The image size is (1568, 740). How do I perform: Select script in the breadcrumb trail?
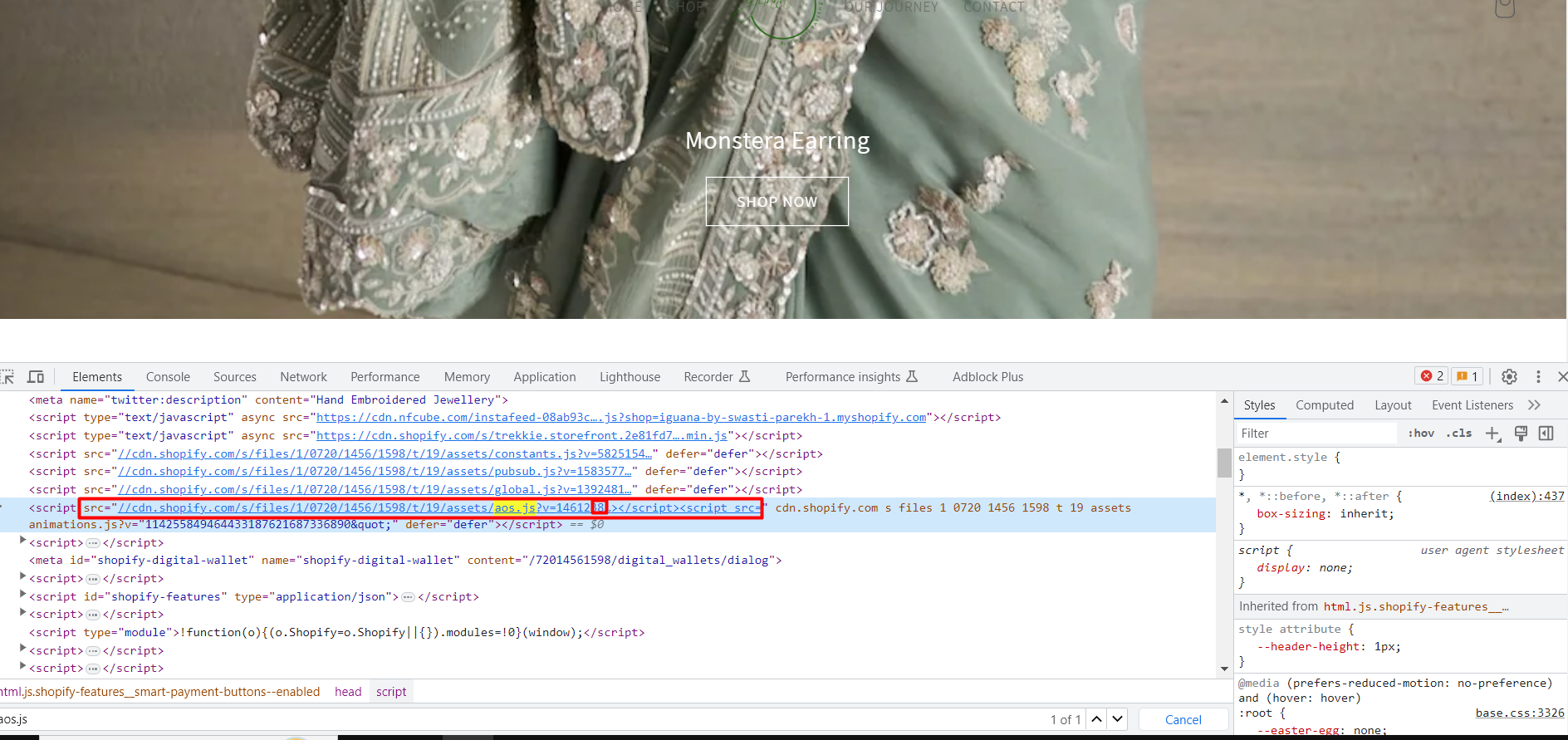tap(391, 692)
